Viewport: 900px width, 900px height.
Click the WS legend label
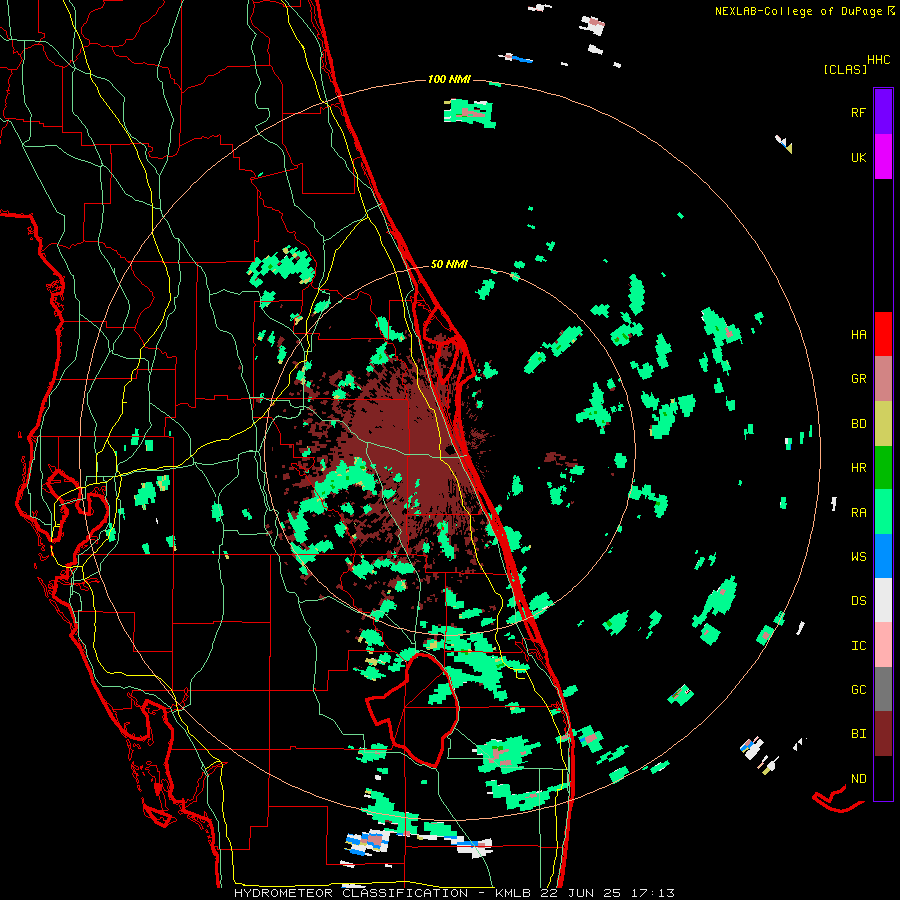click(x=858, y=557)
